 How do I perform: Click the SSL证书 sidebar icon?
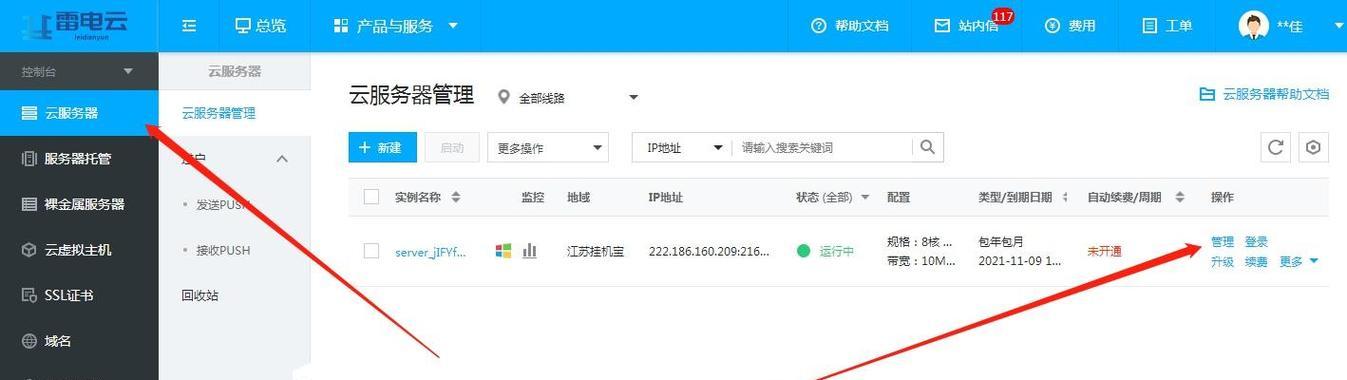29,296
